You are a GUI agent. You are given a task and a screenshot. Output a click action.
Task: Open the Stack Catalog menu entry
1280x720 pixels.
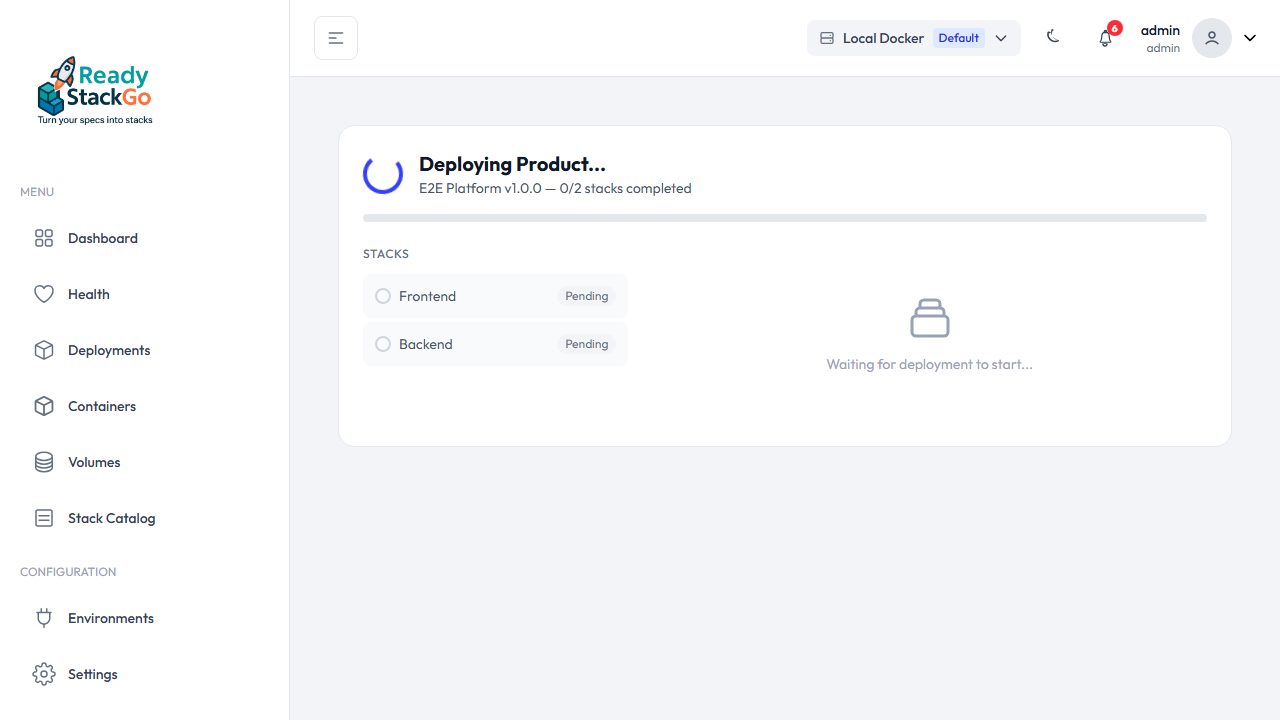click(x=111, y=518)
